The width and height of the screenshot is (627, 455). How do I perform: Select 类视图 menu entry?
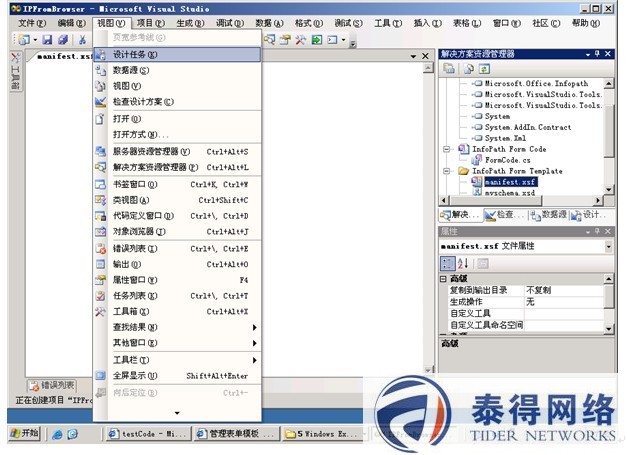[177, 200]
